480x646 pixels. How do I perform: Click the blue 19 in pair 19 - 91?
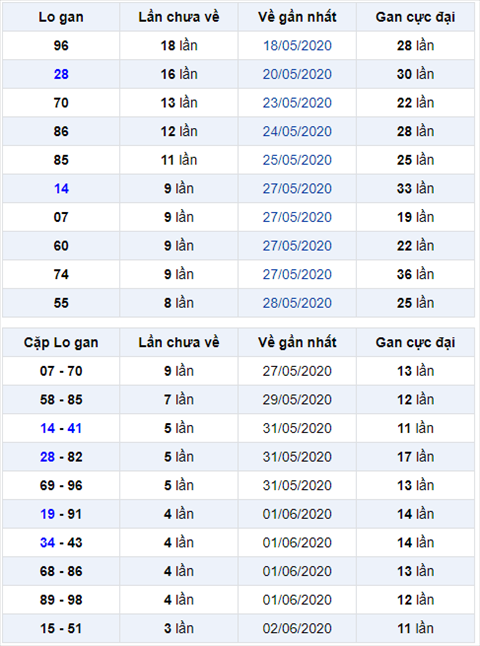pyautogui.click(x=47, y=514)
